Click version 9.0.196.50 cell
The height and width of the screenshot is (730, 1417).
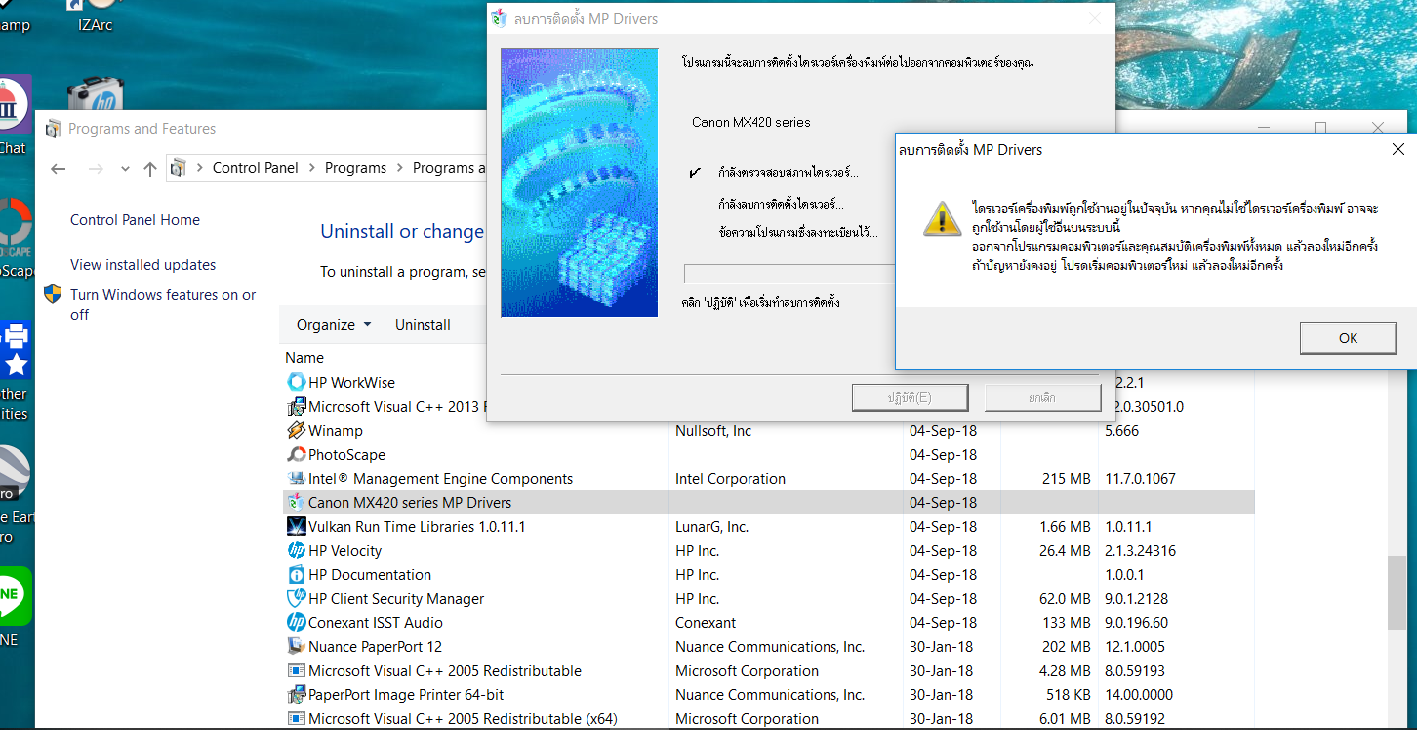(1136, 622)
